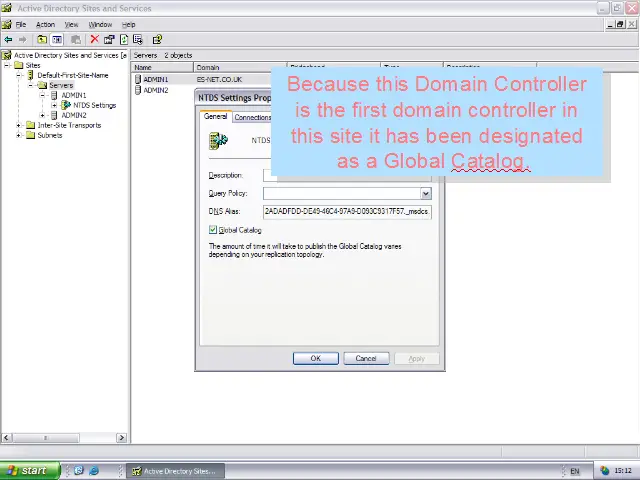Click the Active Directory root node icon
640x480 pixels.
tap(7, 55)
